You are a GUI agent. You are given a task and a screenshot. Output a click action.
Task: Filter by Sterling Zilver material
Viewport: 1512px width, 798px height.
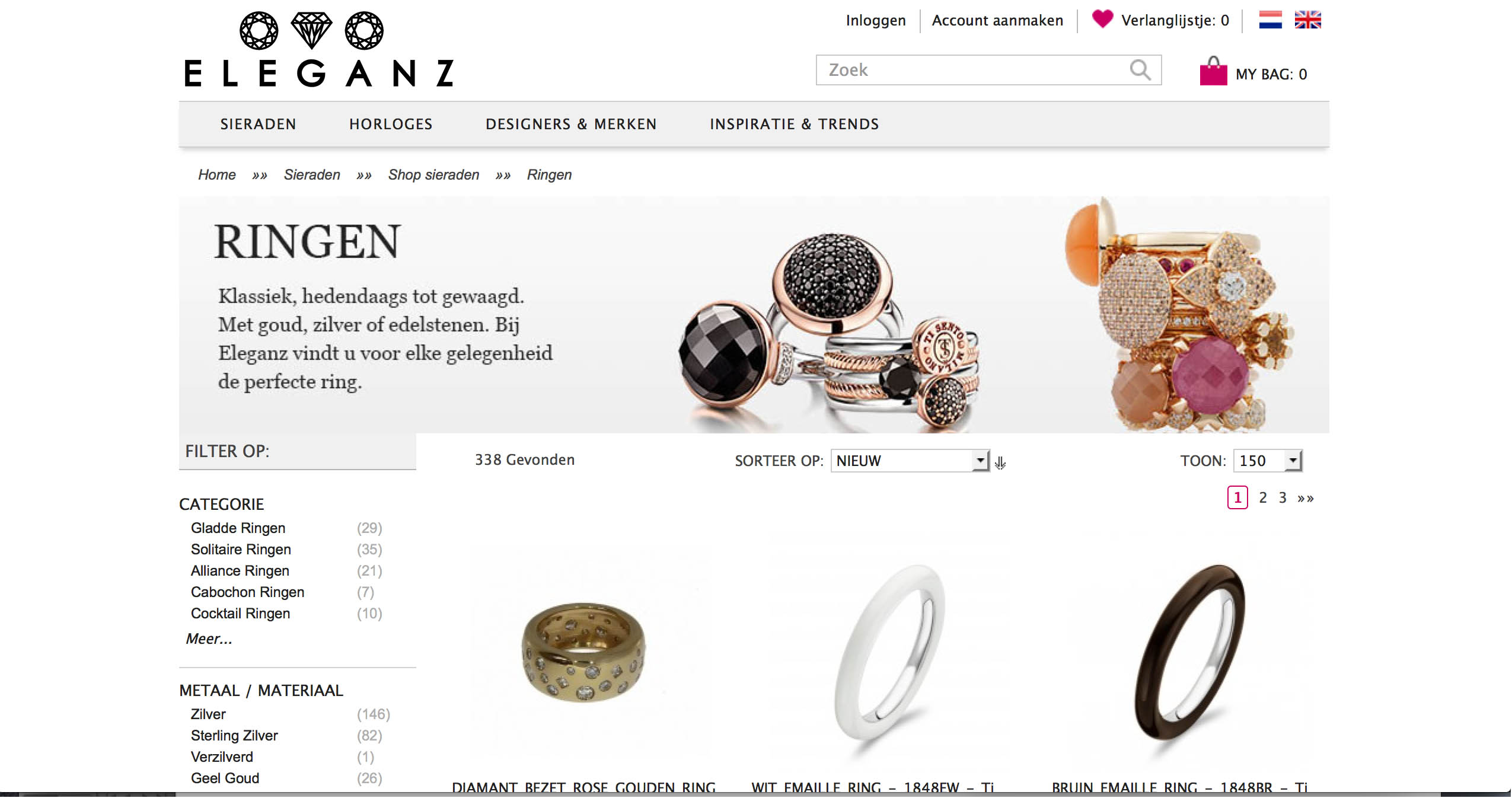[234, 736]
